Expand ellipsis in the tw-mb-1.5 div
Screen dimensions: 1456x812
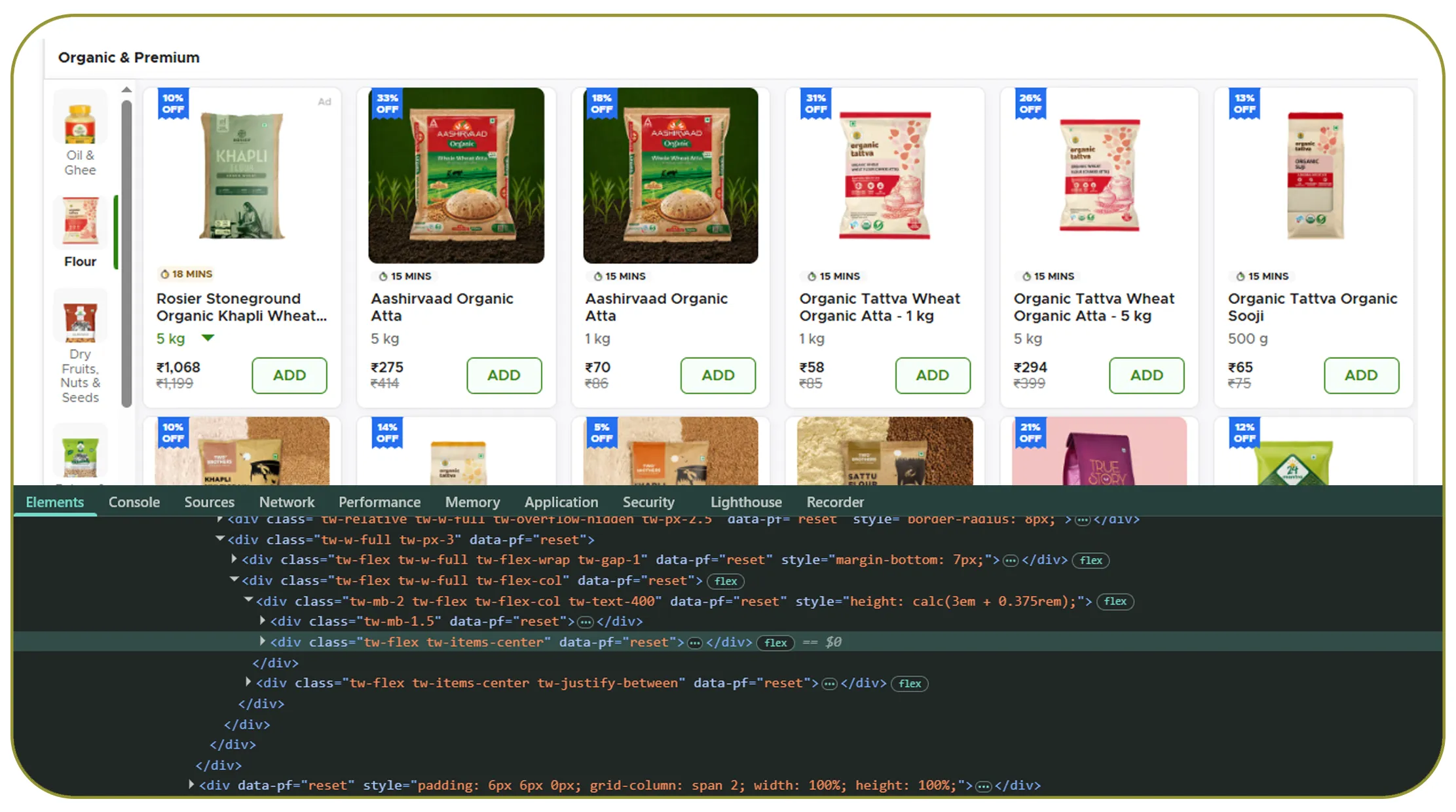pos(586,622)
